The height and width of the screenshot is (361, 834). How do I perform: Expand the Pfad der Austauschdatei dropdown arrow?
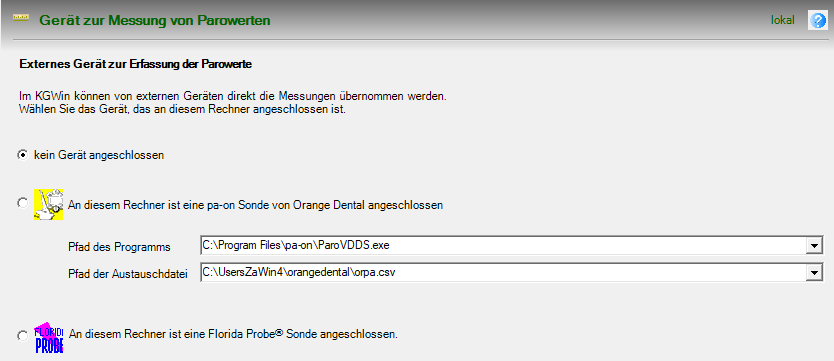click(813, 272)
